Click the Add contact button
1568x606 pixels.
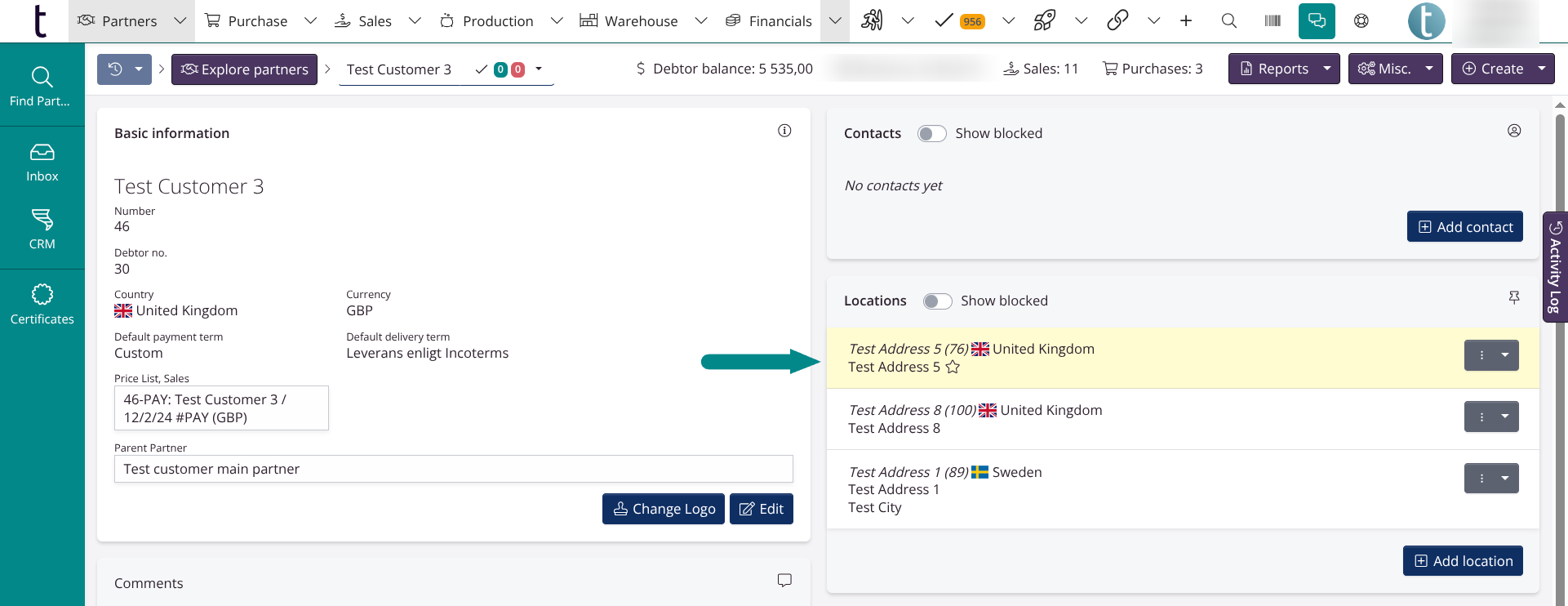pos(1464,227)
